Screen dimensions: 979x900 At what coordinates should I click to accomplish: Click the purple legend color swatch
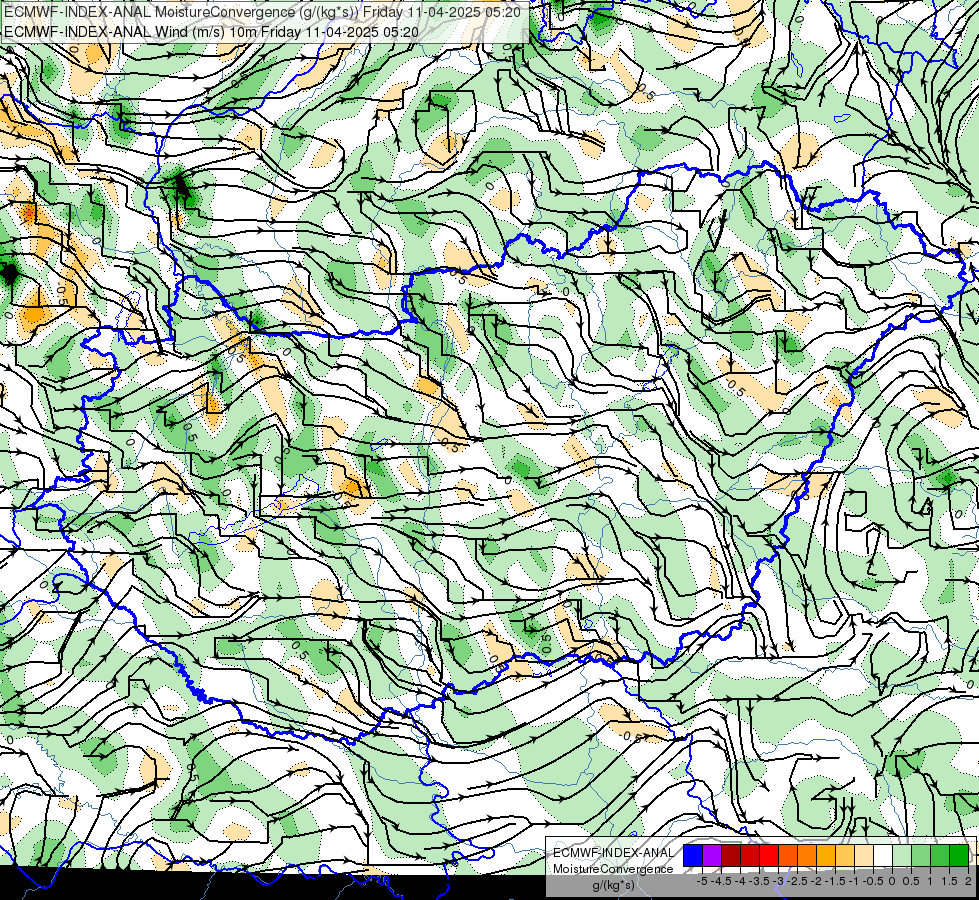click(712, 856)
